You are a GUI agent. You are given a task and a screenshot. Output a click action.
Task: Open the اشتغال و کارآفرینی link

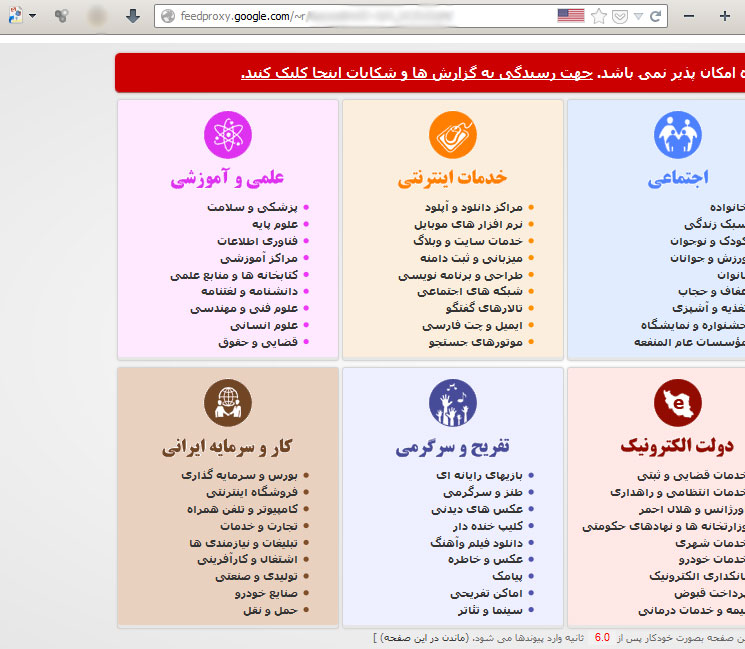point(248,559)
